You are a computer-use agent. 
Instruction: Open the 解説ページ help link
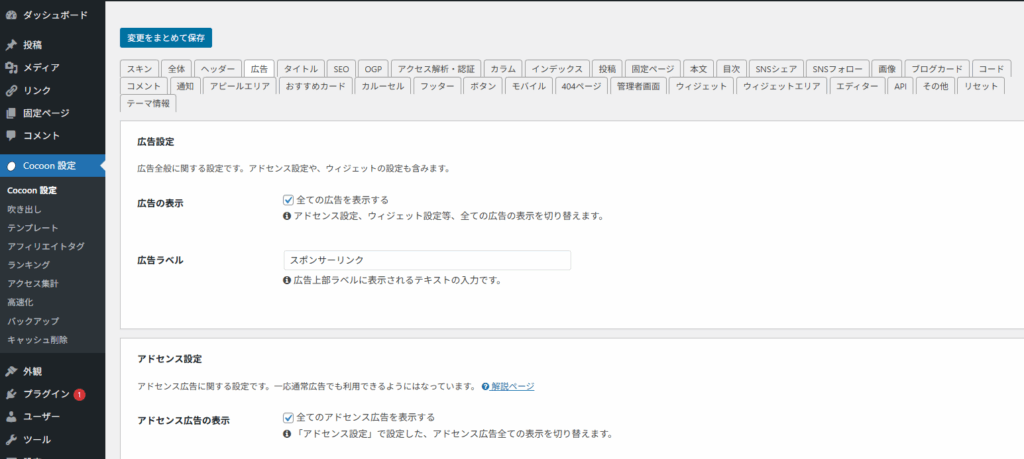[510, 387]
